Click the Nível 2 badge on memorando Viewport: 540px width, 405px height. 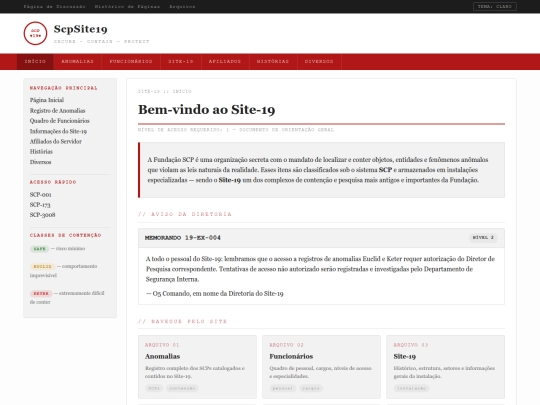tap(483, 238)
